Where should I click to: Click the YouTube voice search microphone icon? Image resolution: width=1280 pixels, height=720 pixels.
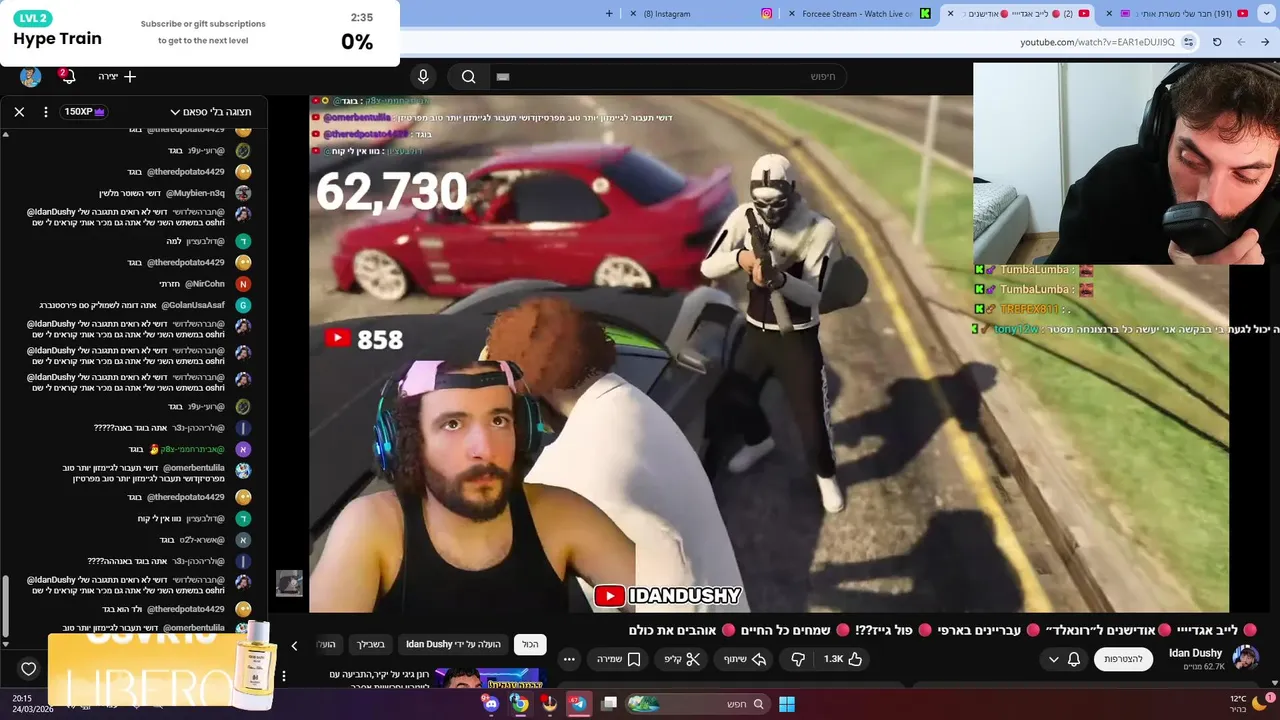(423, 77)
